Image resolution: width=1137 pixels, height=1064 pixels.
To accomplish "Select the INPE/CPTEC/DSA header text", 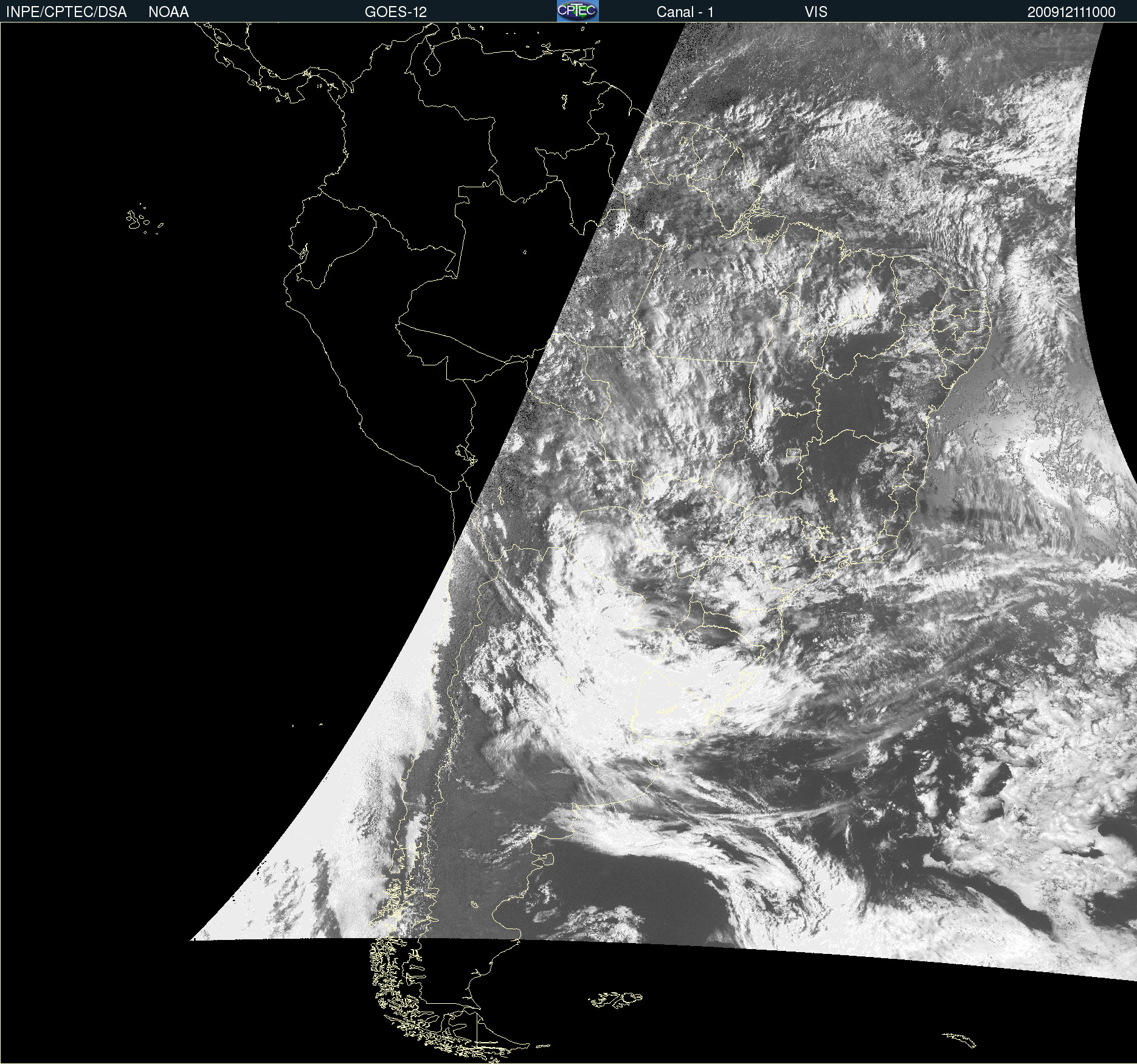I will tap(66, 12).
